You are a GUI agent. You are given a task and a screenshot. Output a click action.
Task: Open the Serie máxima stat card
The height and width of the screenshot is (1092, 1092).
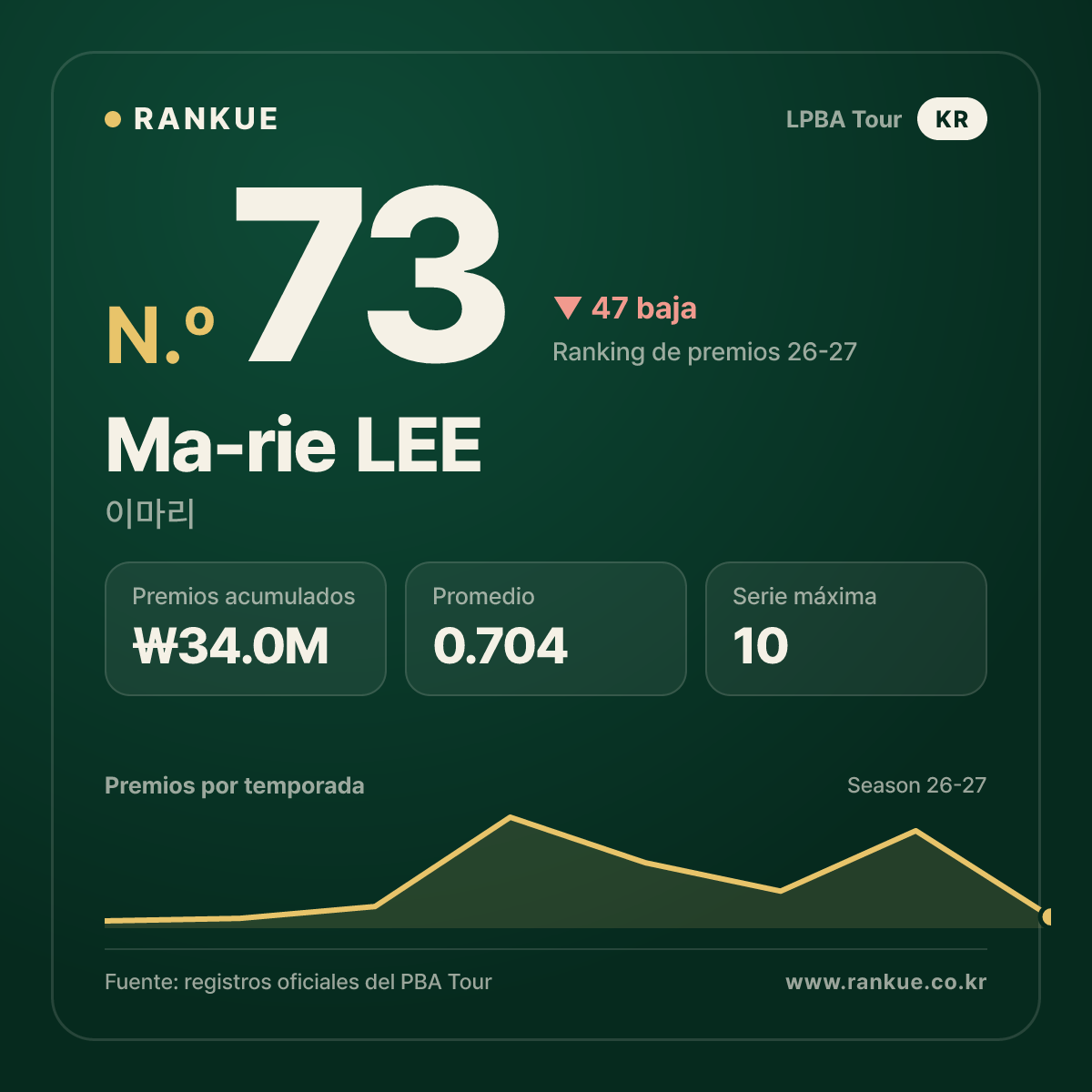(x=846, y=629)
